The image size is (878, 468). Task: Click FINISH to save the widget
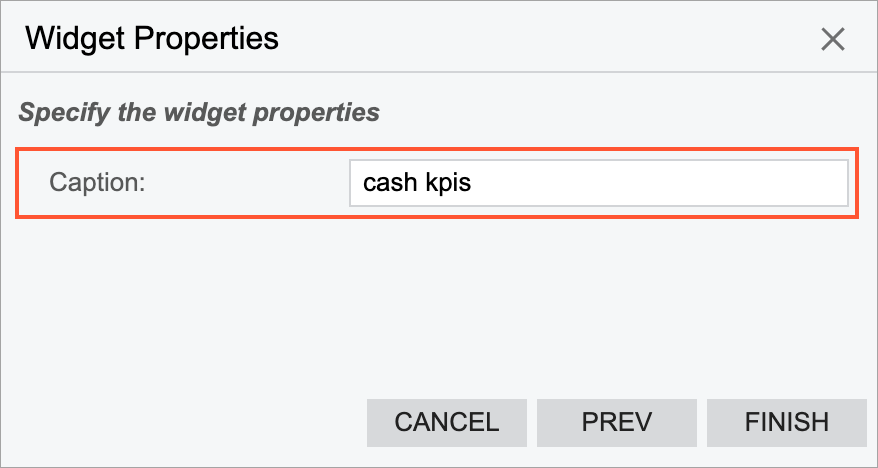pos(786,422)
